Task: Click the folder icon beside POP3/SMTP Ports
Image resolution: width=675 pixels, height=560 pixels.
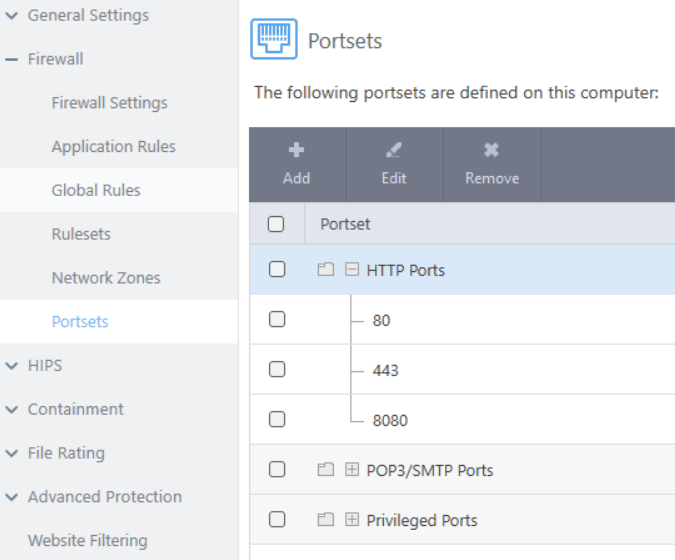Action: click(x=325, y=470)
